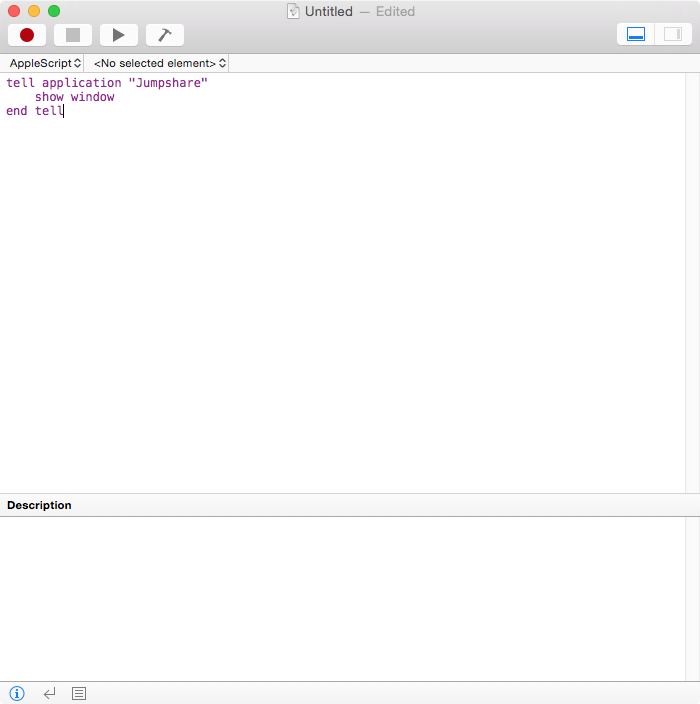Zoom the window with green button
This screenshot has height=704, width=700.
point(54,11)
